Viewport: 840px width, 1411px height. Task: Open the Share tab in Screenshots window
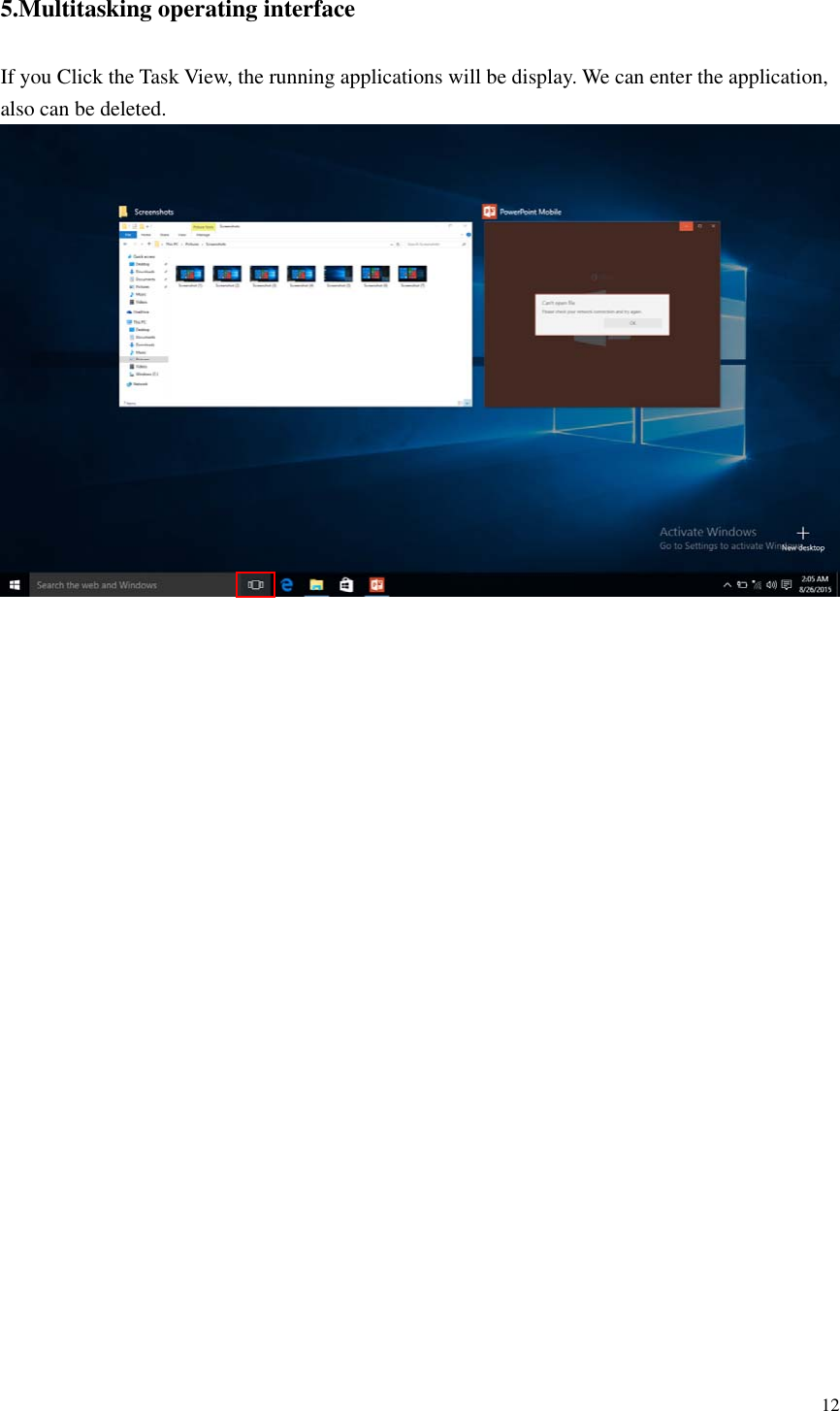(x=164, y=235)
